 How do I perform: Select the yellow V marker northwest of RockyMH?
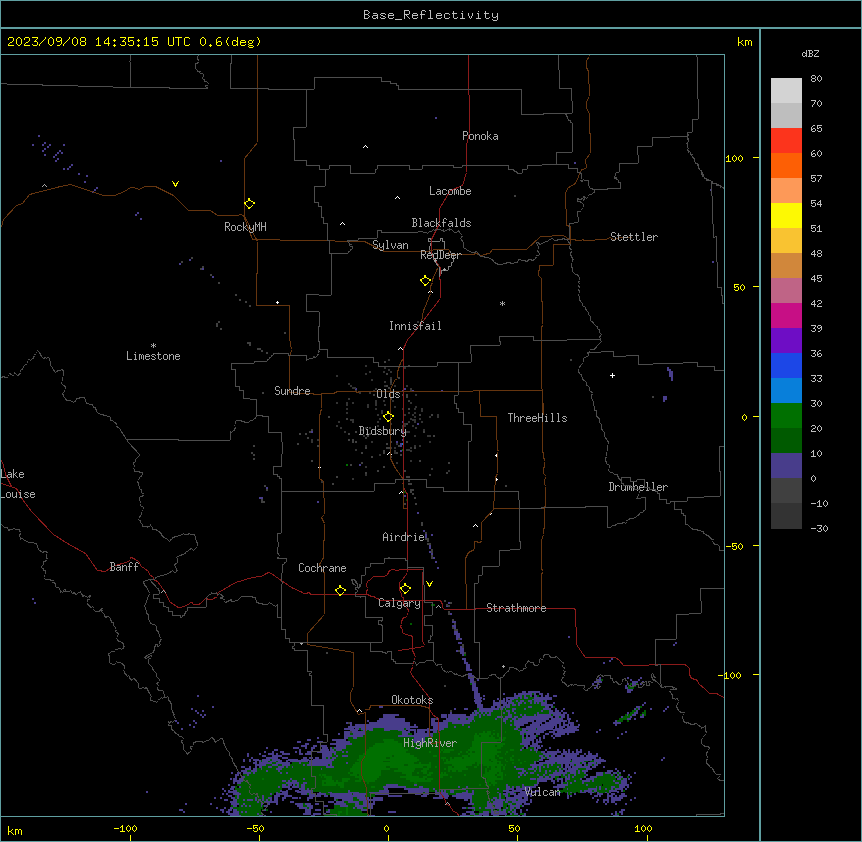175,184
